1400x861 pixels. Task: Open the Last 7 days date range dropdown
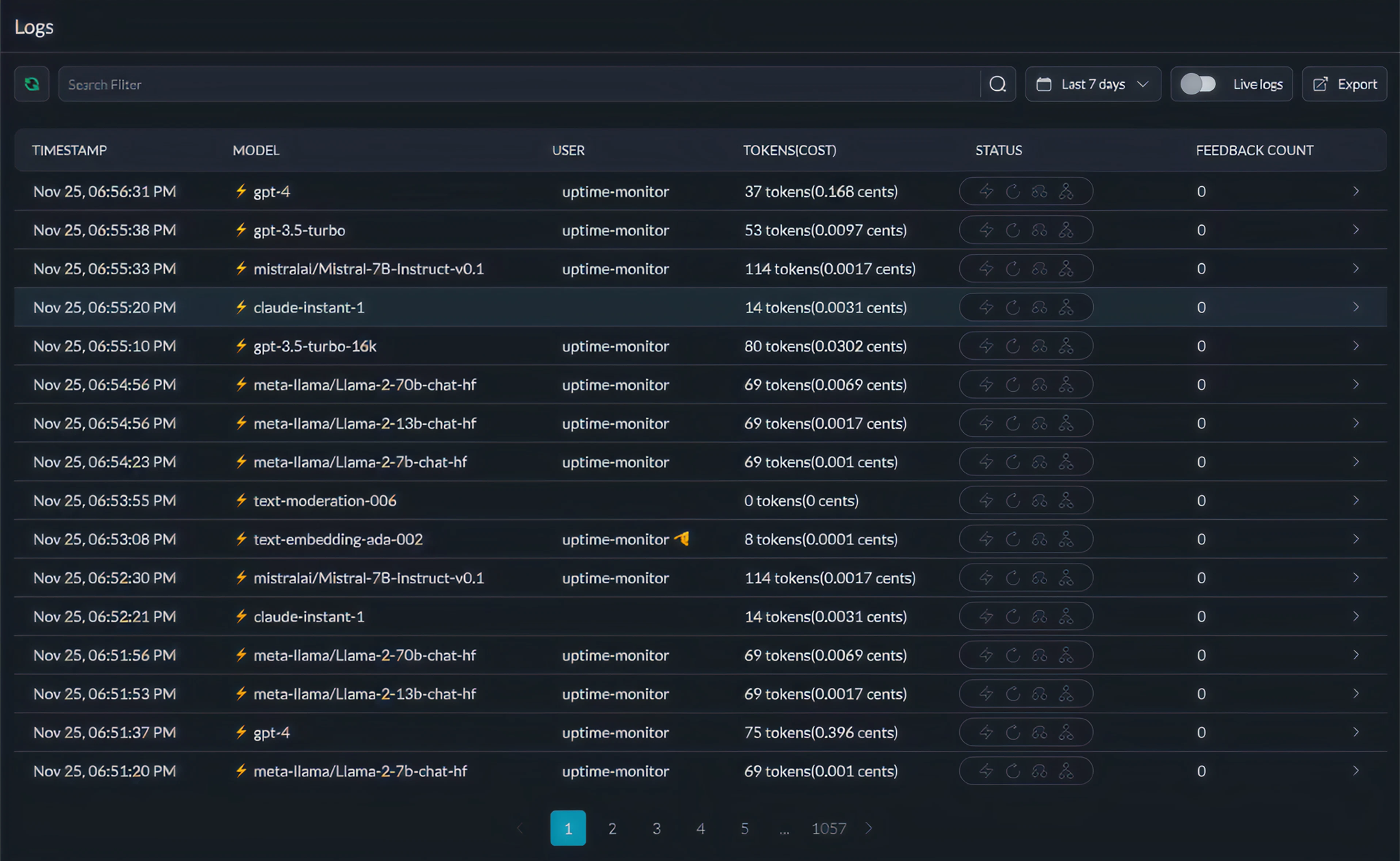pos(1093,83)
